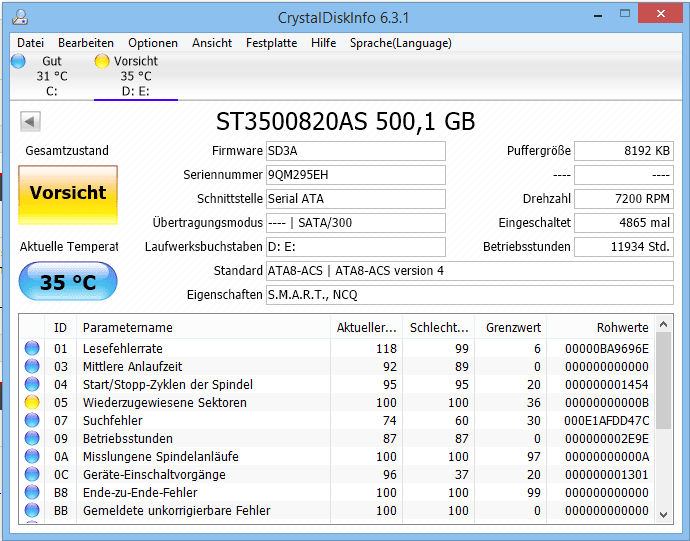Click raw value 000E1AFDD47C
This screenshot has width=690, height=541.
[606, 421]
